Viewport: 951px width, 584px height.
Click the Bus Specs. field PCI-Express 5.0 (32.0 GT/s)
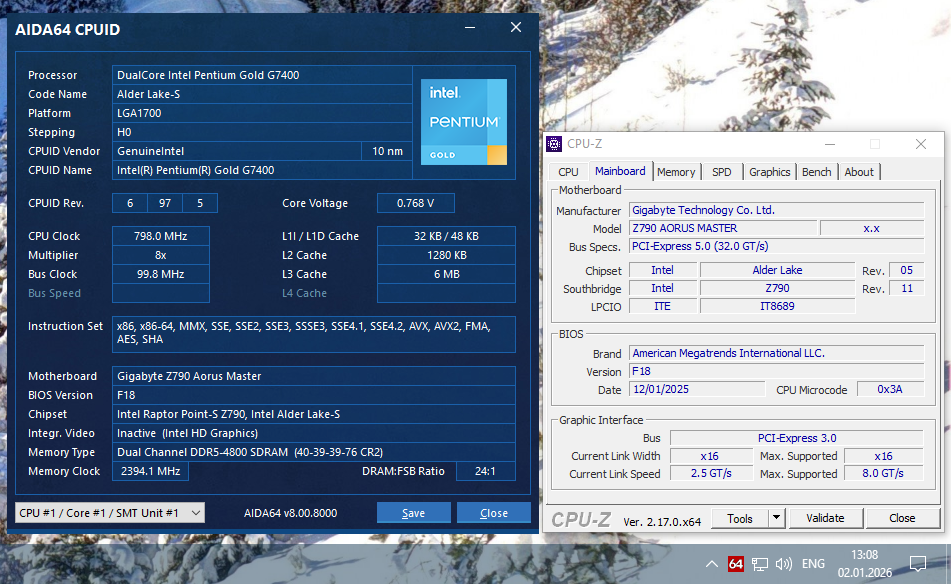coord(776,246)
